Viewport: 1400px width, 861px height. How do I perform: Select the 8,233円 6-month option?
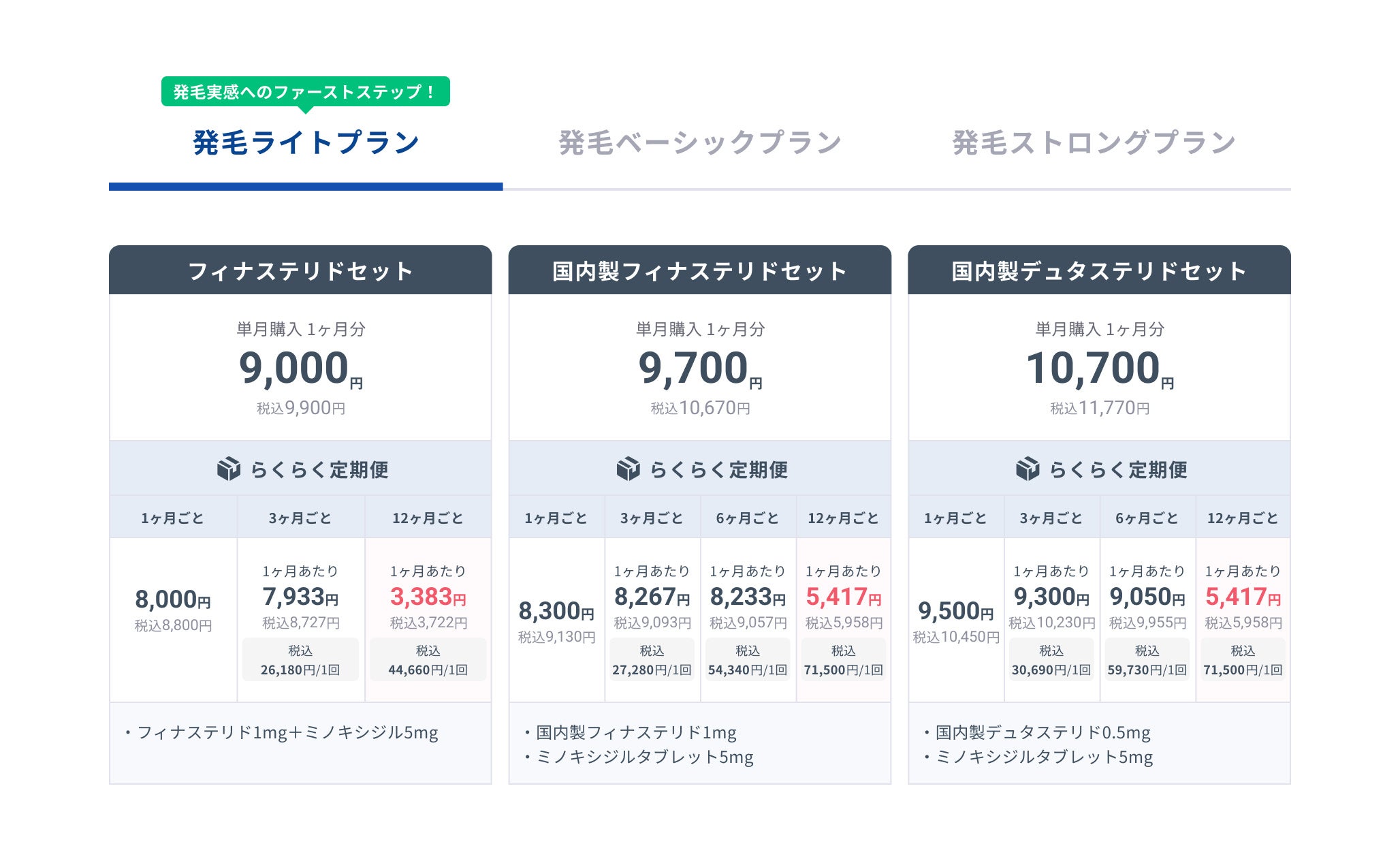(x=748, y=597)
